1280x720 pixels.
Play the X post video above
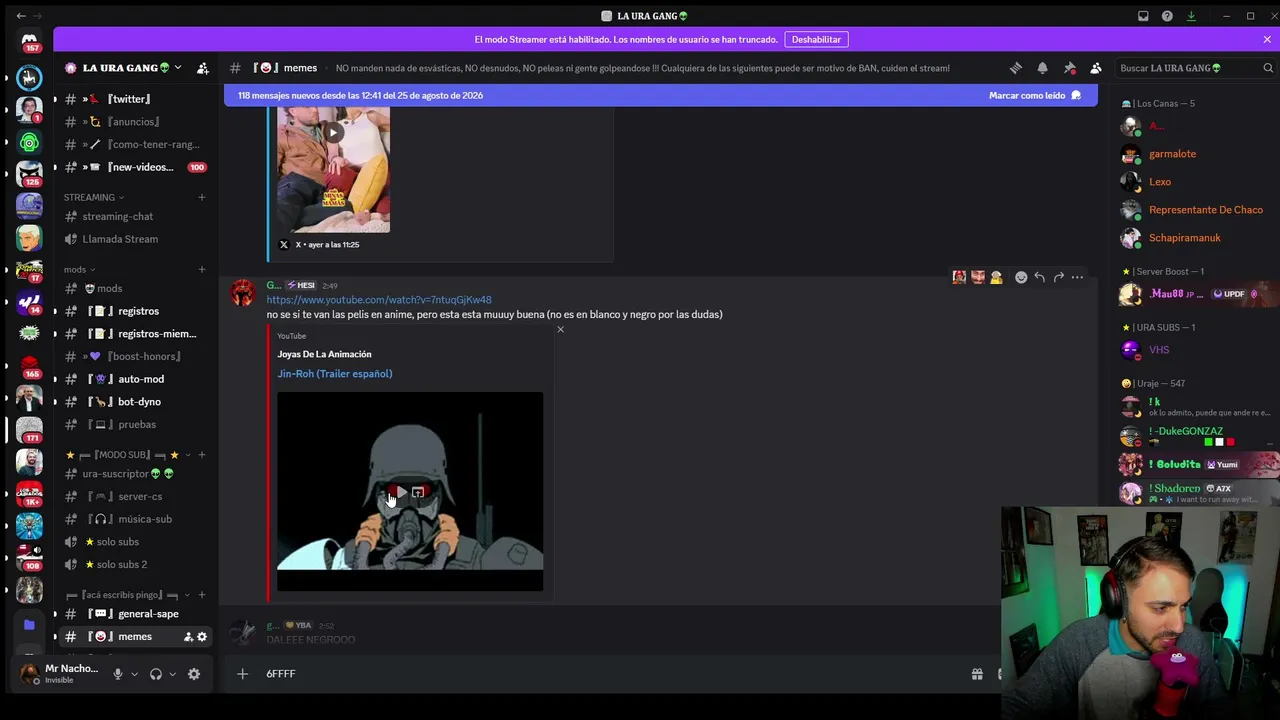point(333,132)
